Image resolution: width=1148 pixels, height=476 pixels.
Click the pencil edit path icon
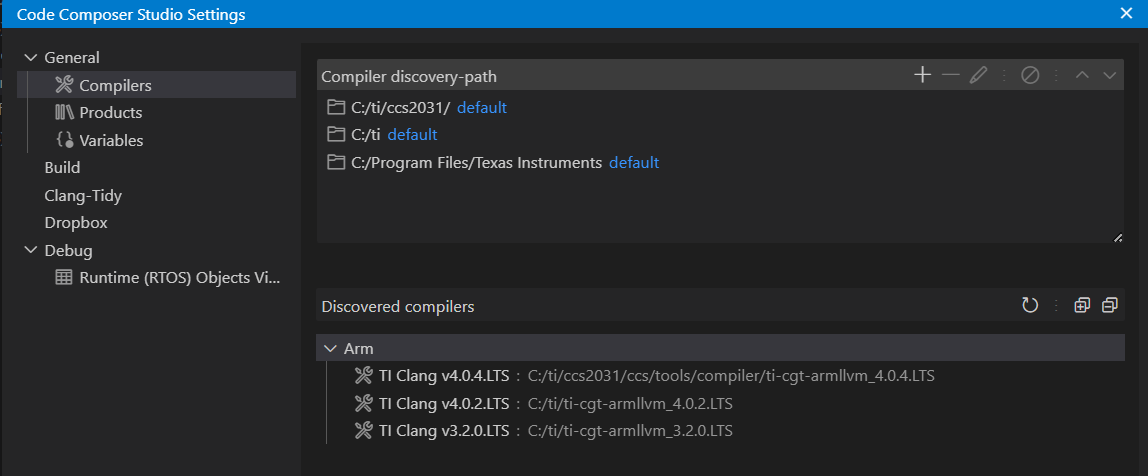978,76
